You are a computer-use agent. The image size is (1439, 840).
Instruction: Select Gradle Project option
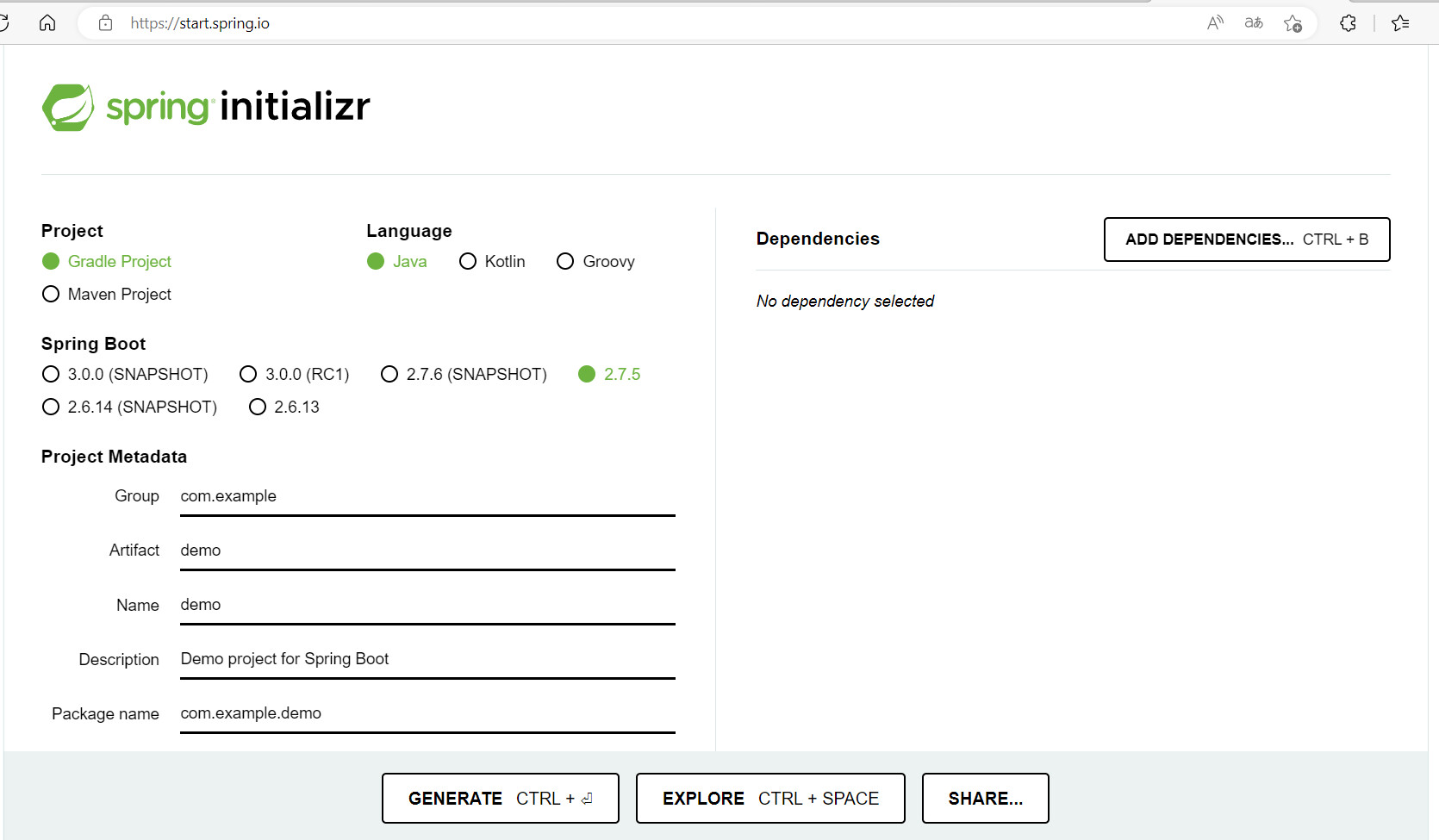(x=107, y=261)
